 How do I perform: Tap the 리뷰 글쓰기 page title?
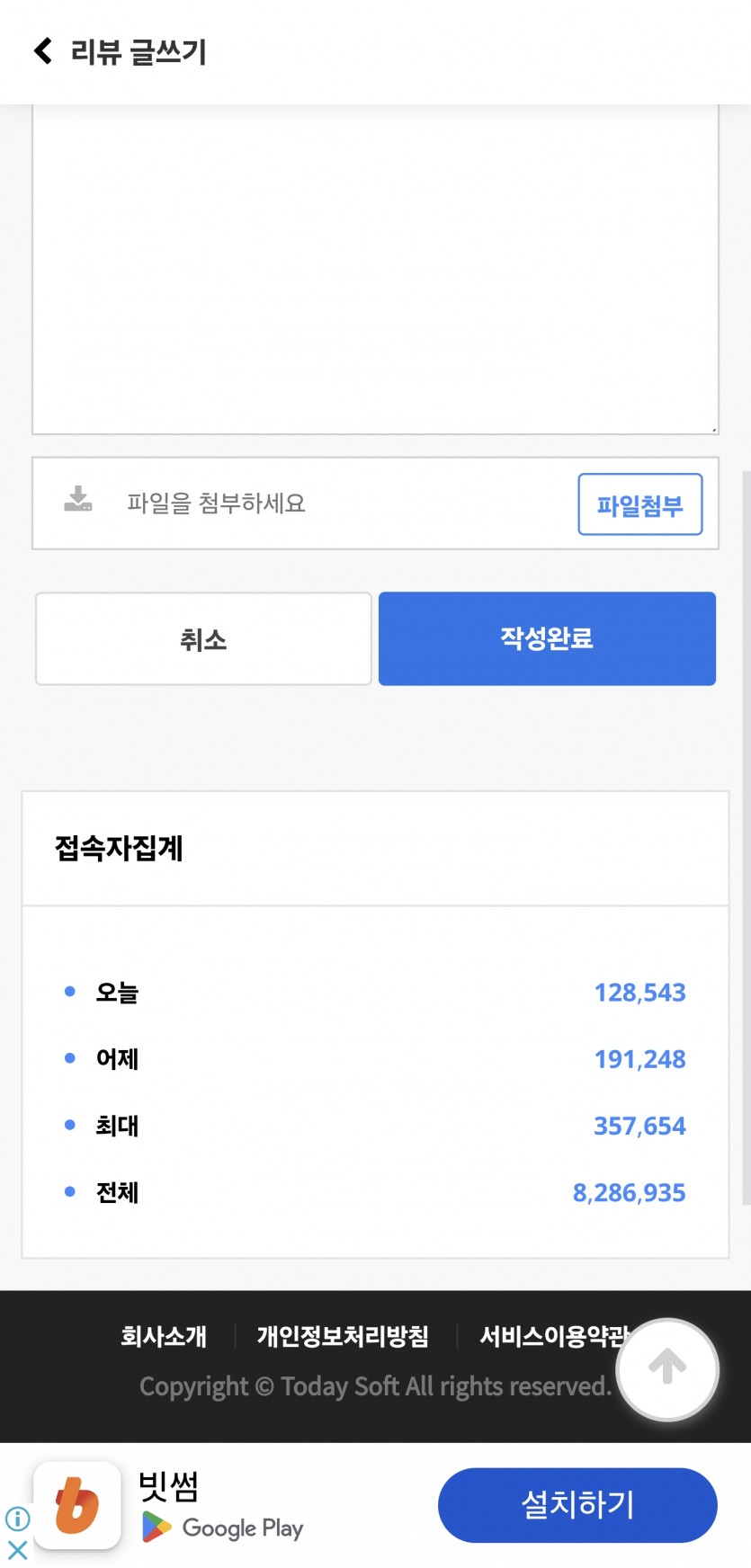click(x=139, y=52)
